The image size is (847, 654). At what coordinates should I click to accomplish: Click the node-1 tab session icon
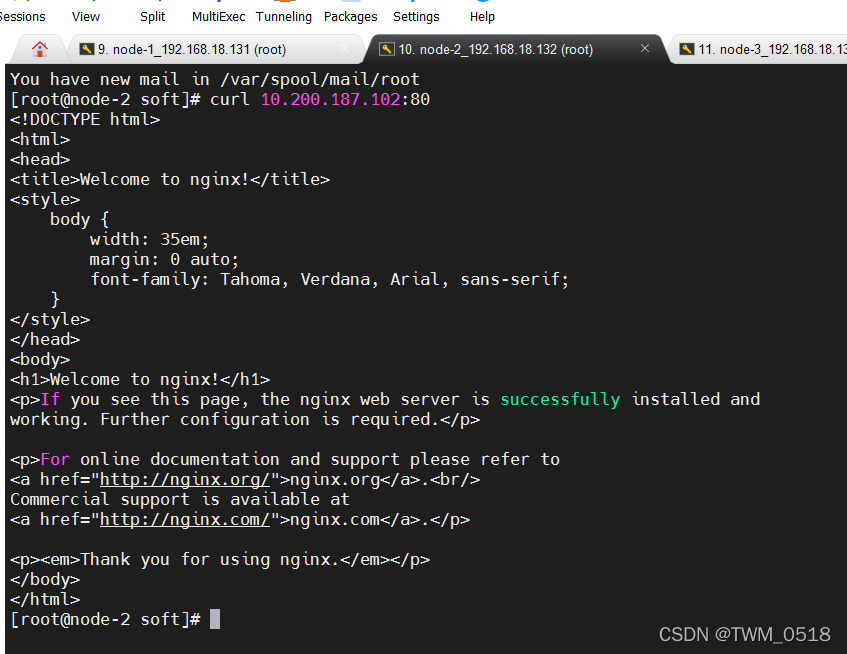(87, 49)
